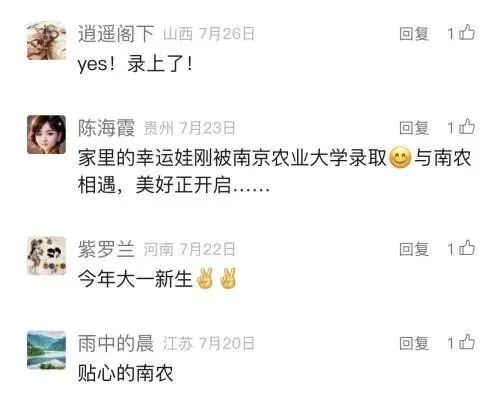The width and height of the screenshot is (503, 412).
Task: Open 雨中的晨's landscape avatar
Action: 46,350
